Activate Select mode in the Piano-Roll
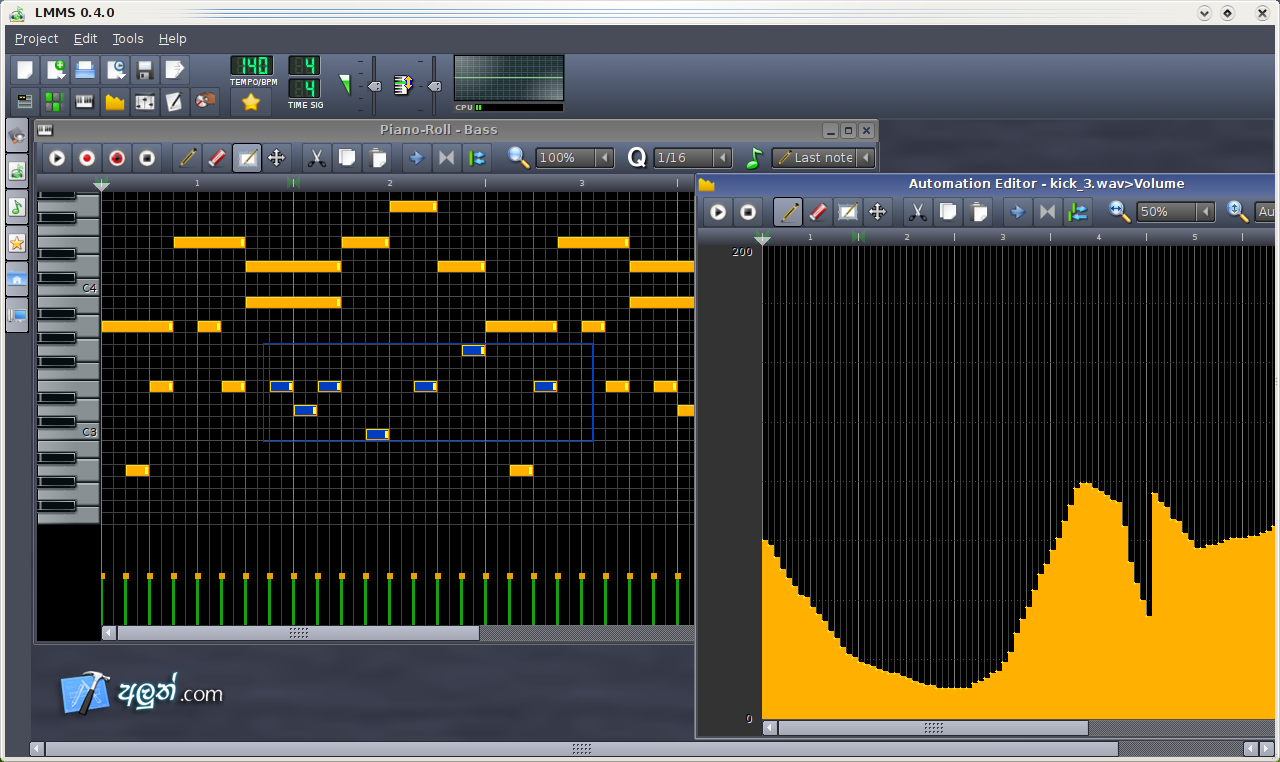Image resolution: width=1280 pixels, height=762 pixels. click(247, 157)
